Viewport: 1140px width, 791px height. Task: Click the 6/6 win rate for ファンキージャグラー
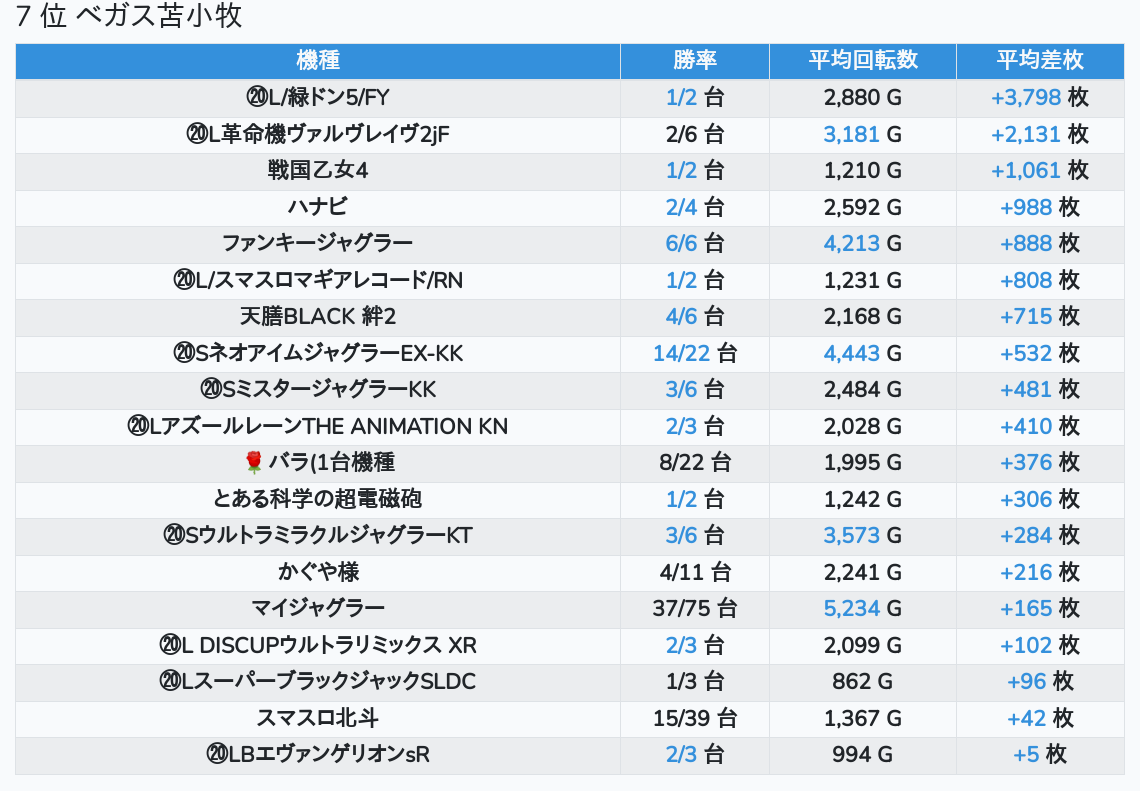(x=681, y=243)
